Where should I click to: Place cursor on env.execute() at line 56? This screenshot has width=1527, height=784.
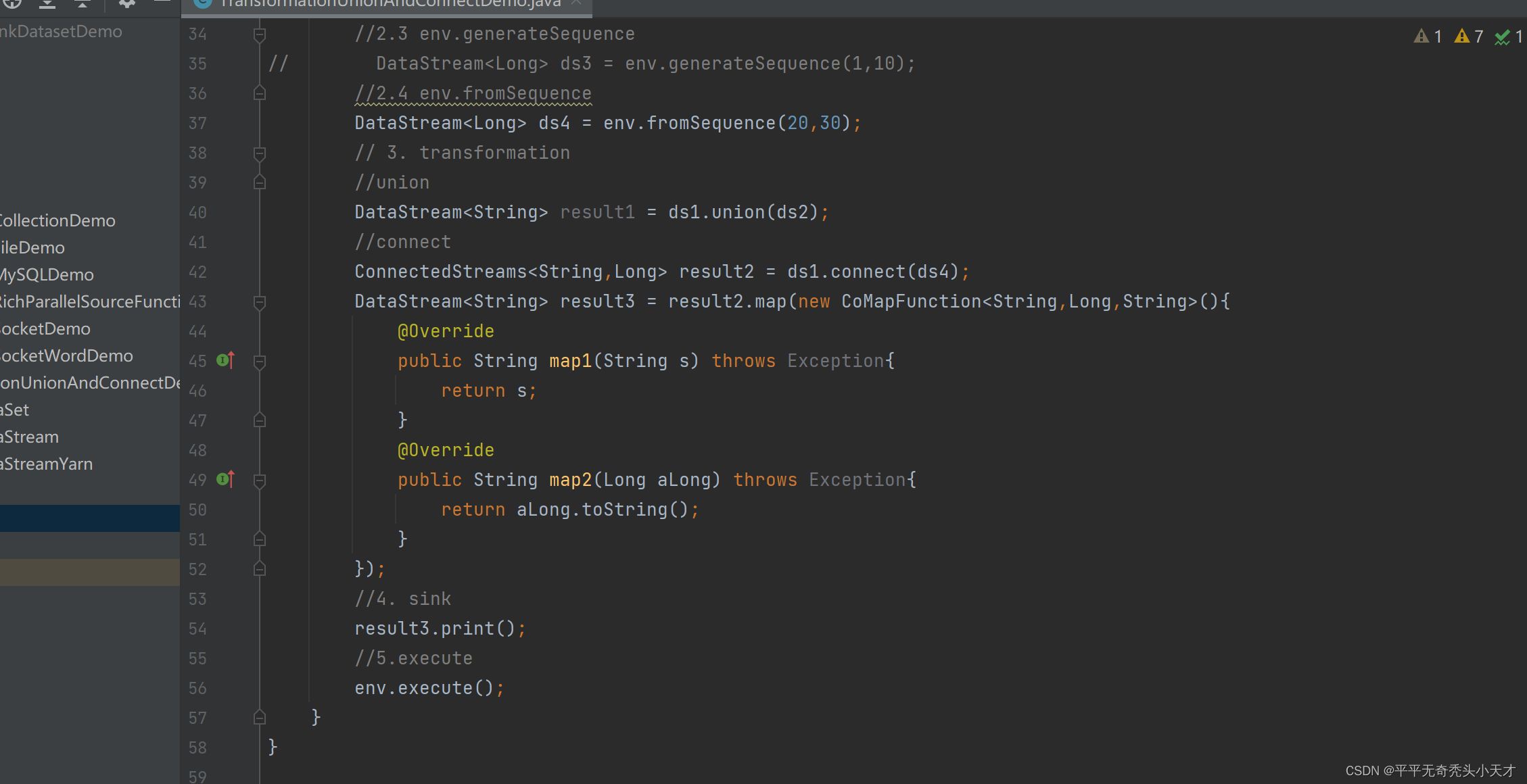(x=429, y=687)
